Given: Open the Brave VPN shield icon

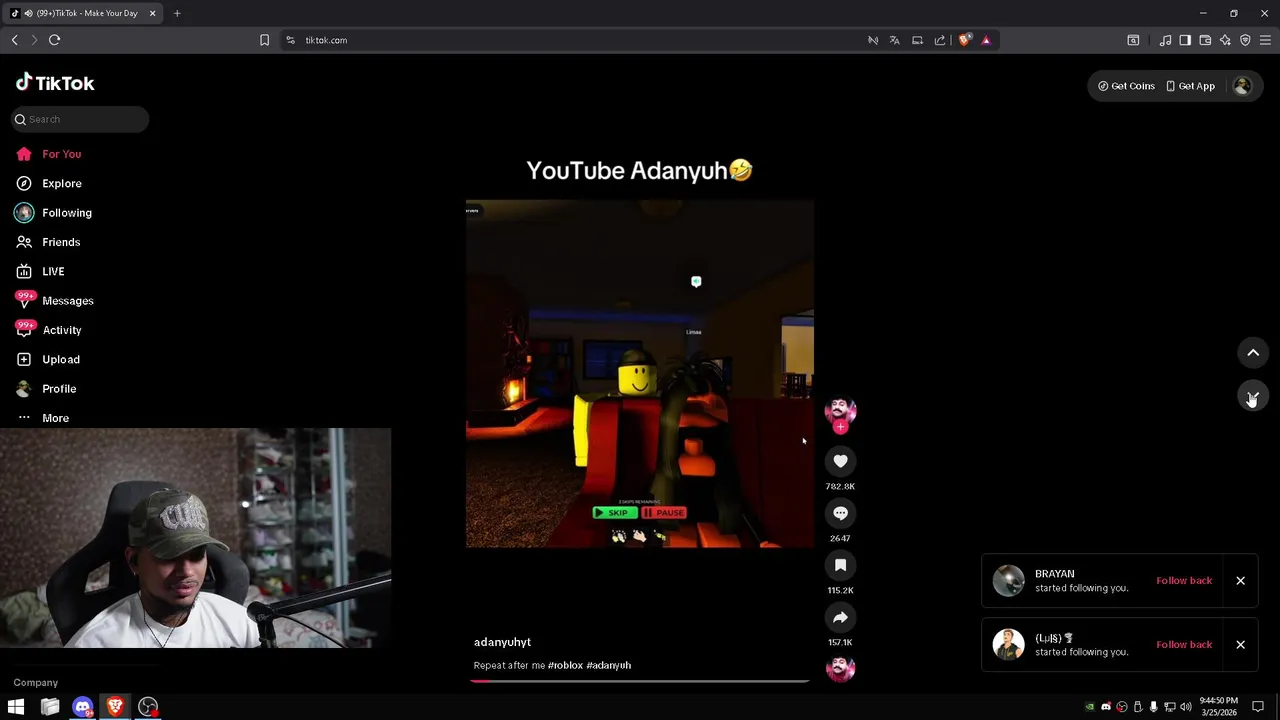Looking at the screenshot, I should tap(1245, 40).
